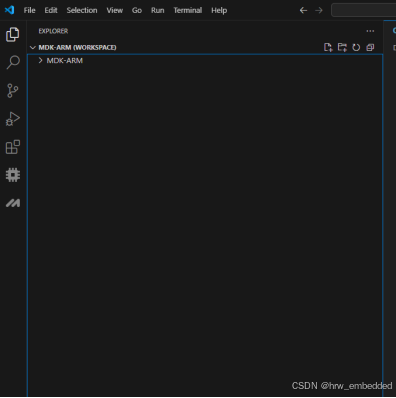396x398 pixels.
Task: Open the Edit menu
Action: point(51,10)
